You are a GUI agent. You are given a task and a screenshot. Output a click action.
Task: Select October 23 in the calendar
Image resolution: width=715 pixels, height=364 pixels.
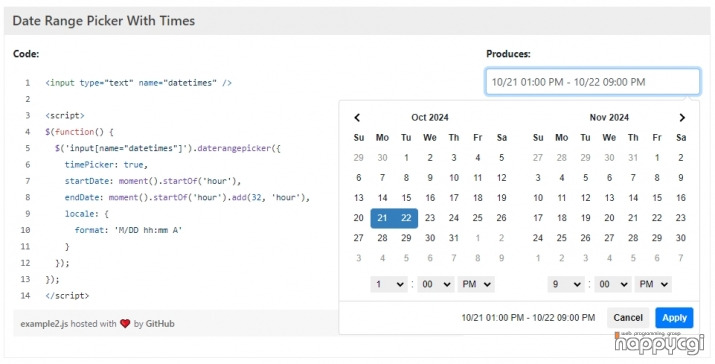(x=430, y=218)
